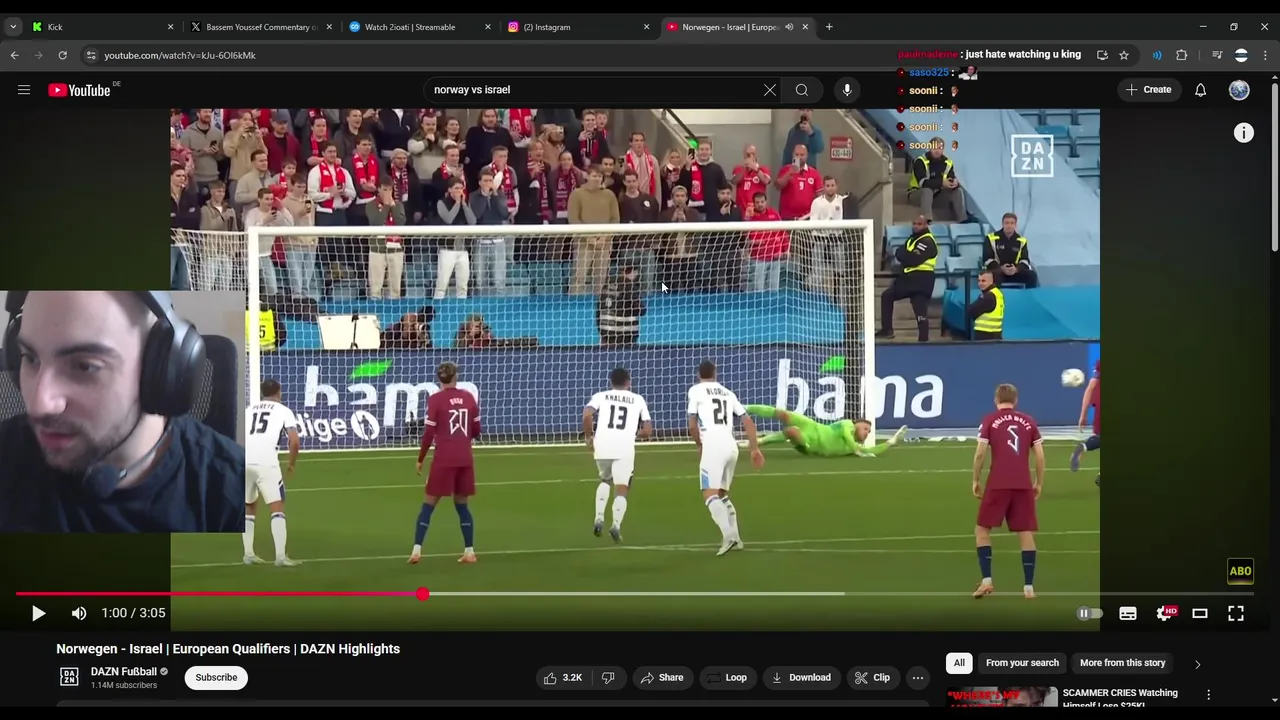The width and height of the screenshot is (1280, 720).
Task: Like the video with 3.2K likes
Action: coord(562,677)
